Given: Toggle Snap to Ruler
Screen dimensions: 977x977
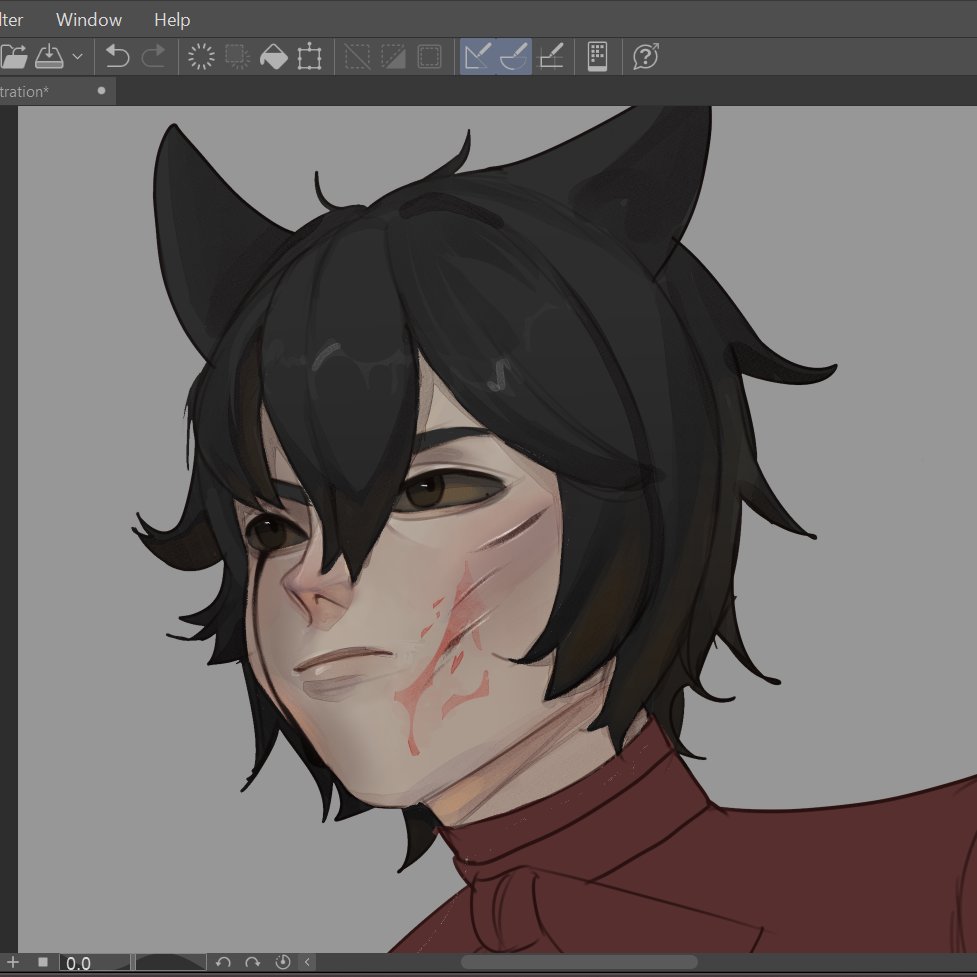Looking at the screenshot, I should (478, 57).
